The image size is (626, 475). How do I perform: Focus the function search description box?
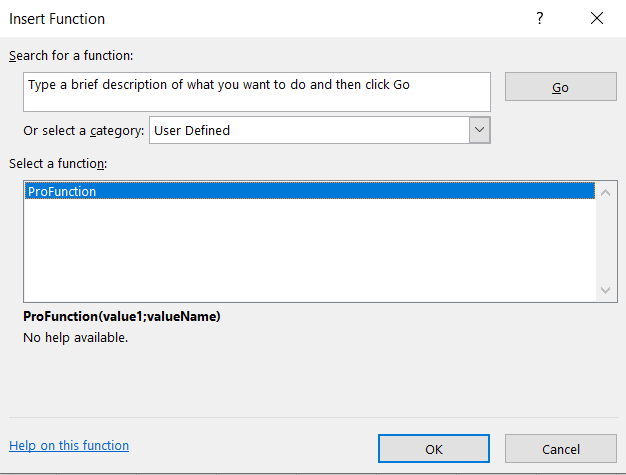[x=257, y=92]
